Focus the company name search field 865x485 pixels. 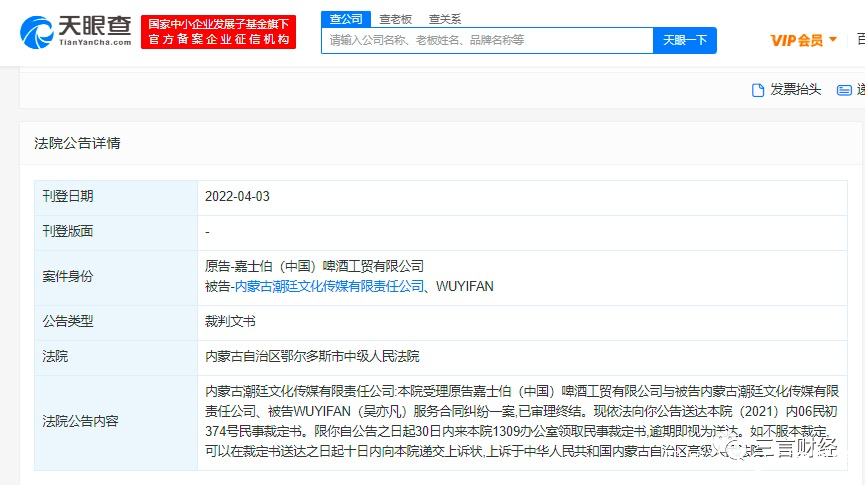[x=488, y=40]
